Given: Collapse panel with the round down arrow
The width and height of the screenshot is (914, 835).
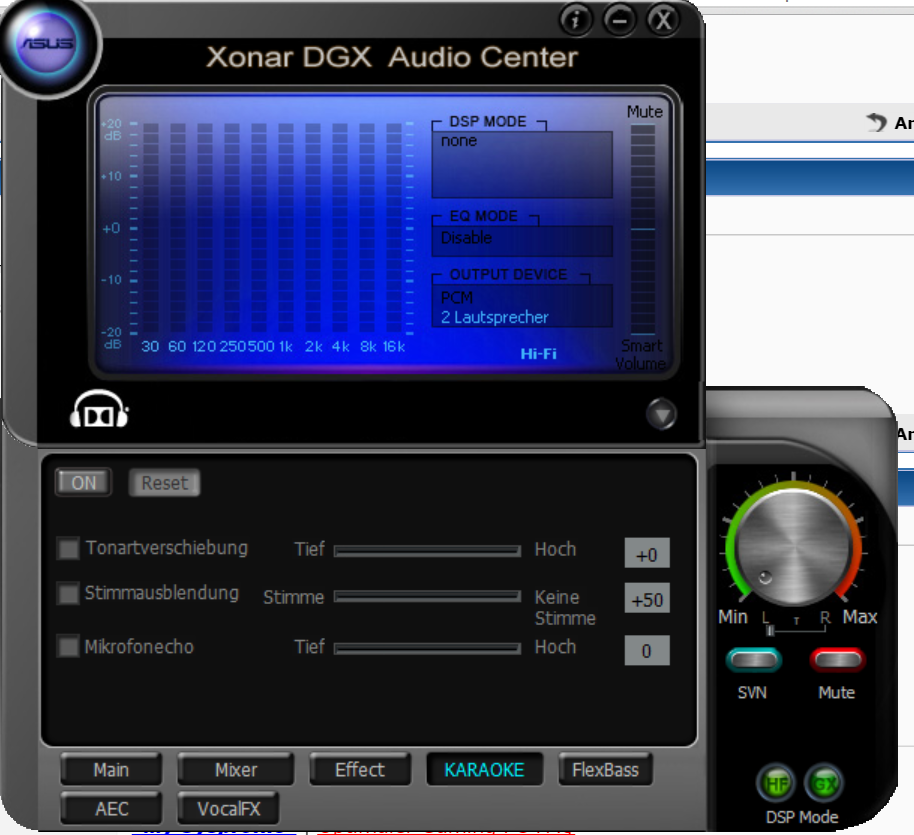Looking at the screenshot, I should [x=662, y=414].
